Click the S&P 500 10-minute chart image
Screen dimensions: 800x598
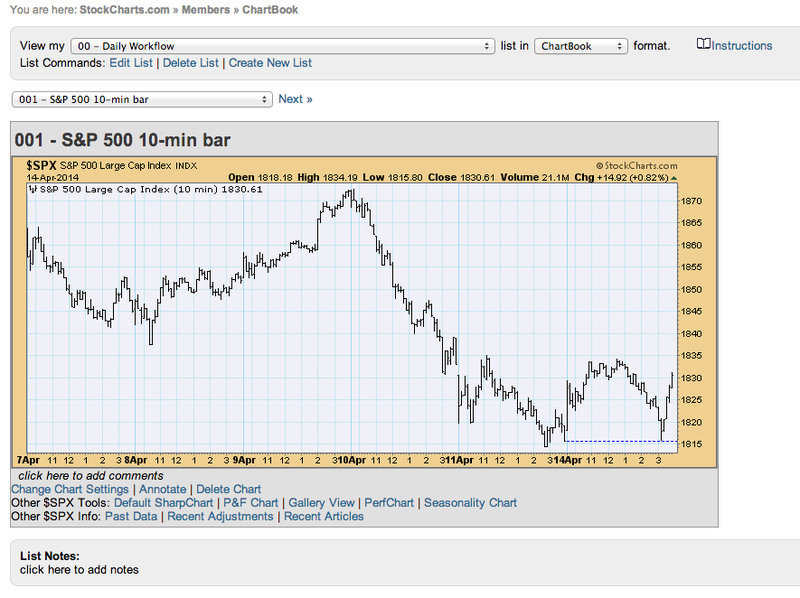pyautogui.click(x=364, y=312)
